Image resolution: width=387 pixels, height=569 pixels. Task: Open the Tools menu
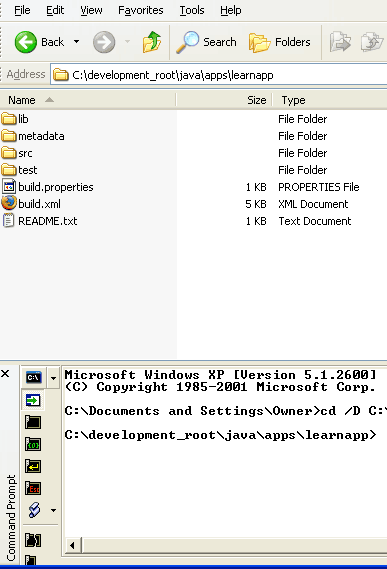(192, 10)
